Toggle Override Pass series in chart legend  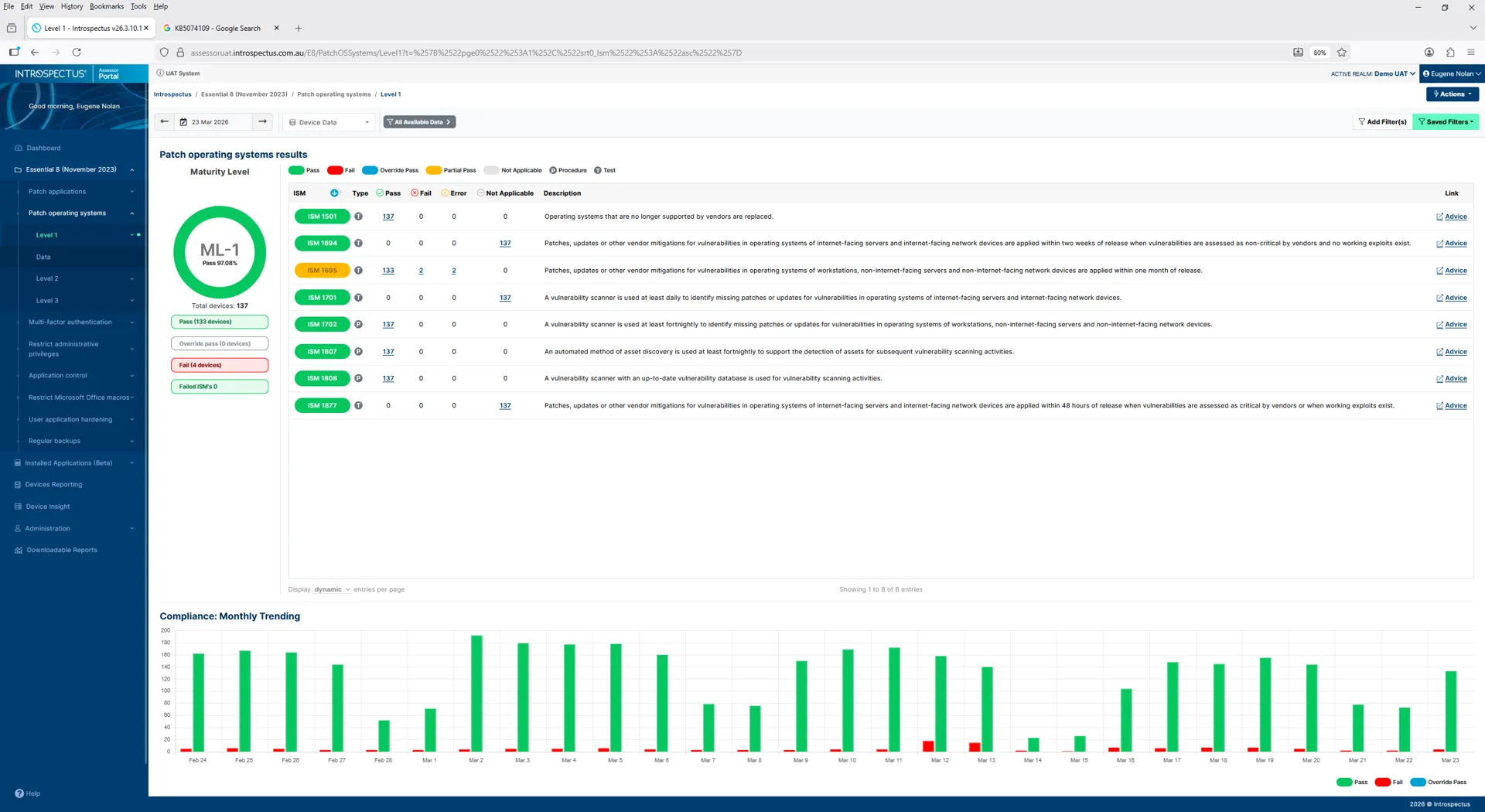click(x=1439, y=782)
